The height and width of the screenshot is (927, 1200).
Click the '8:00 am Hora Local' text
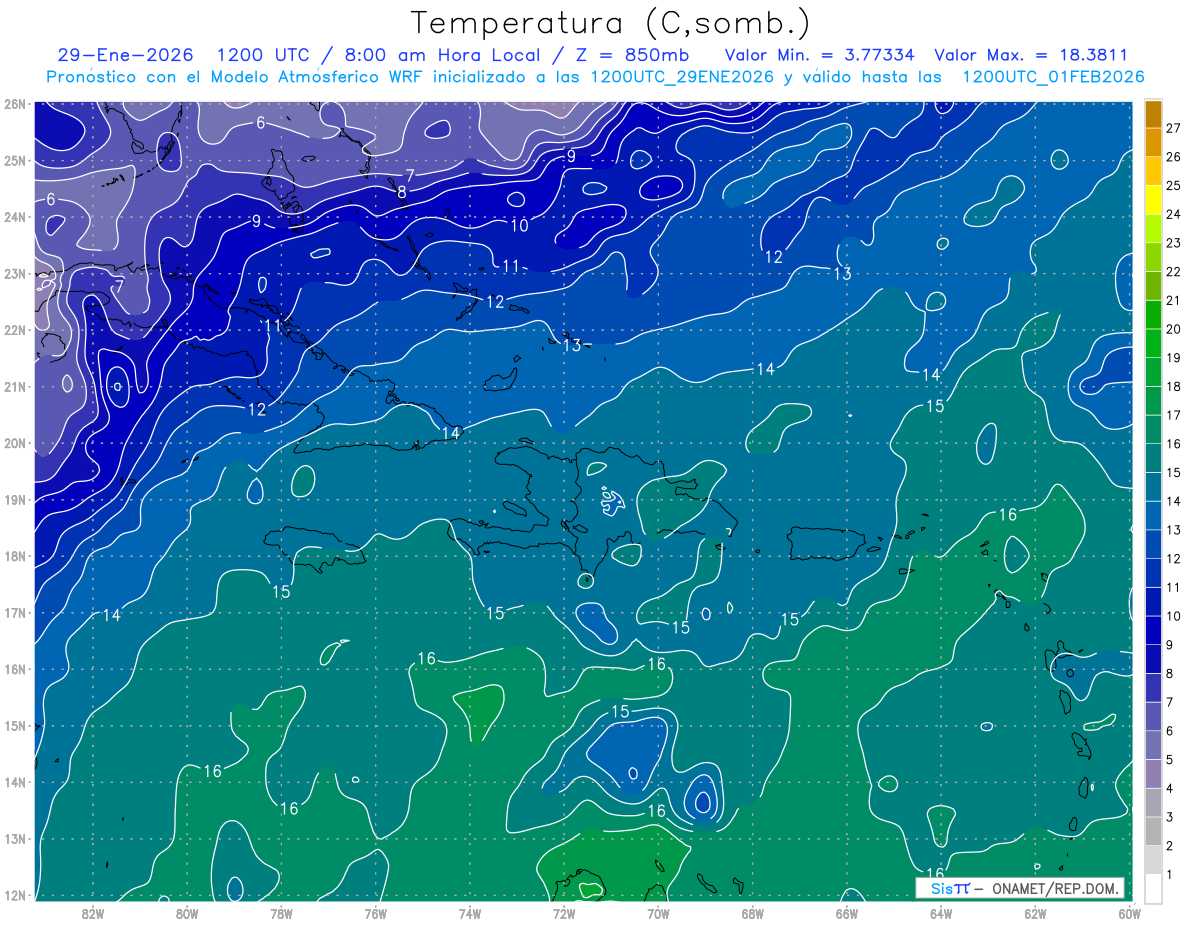tap(442, 55)
